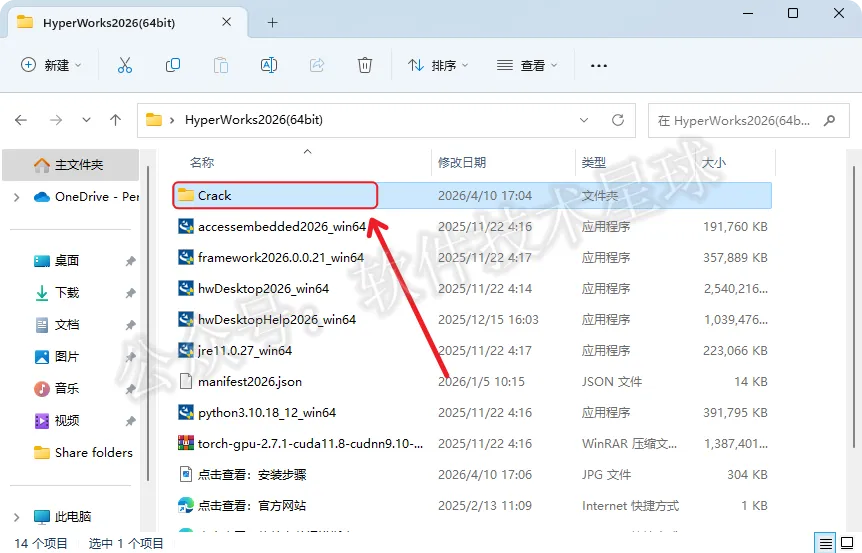Expand recent locations chevron
Screen dimensions: 862x553
click(86, 120)
